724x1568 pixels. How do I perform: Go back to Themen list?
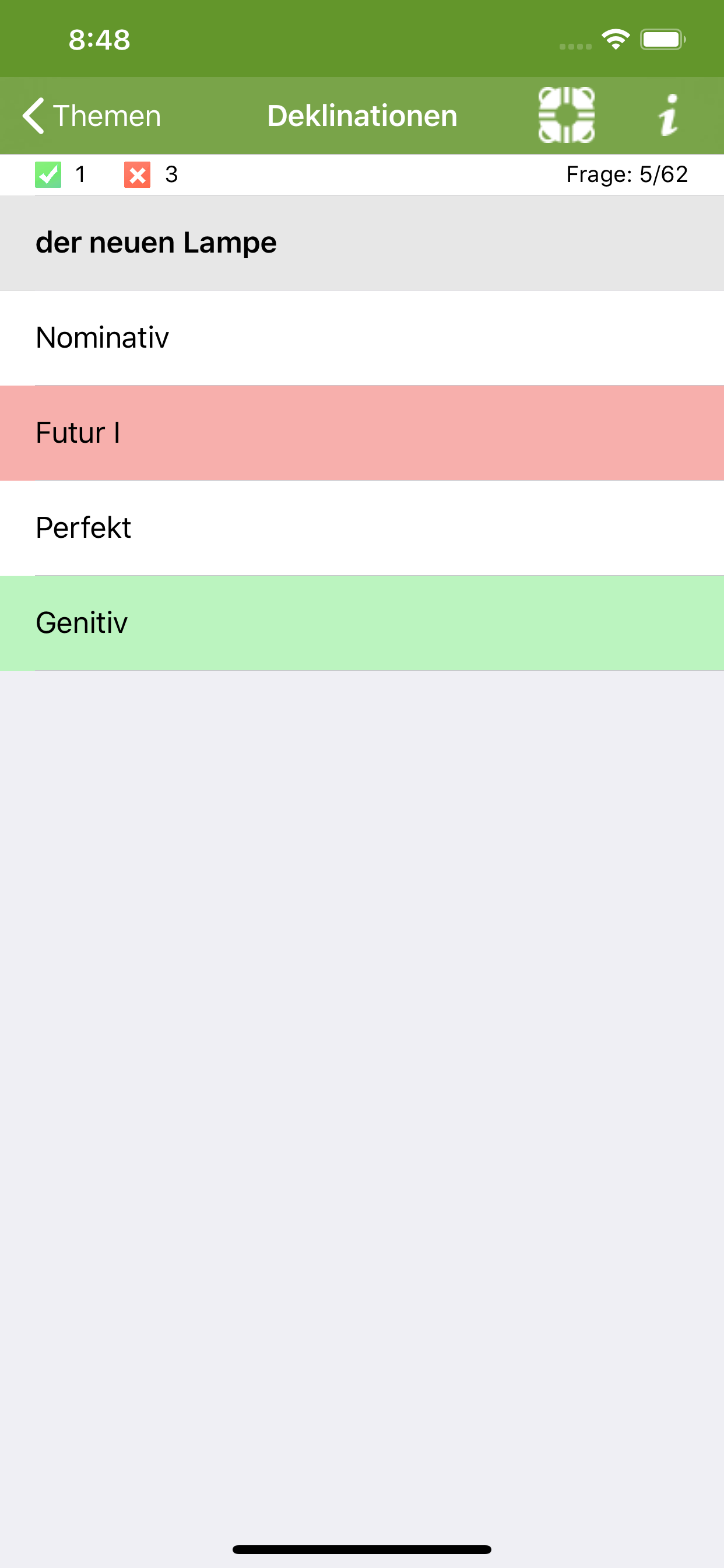[x=107, y=116]
